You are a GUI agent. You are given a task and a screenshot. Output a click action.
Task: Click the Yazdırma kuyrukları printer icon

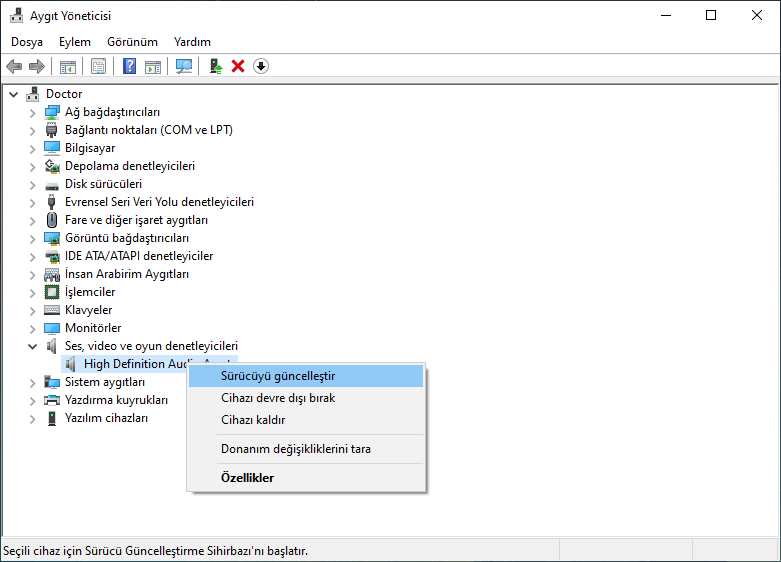[52, 400]
